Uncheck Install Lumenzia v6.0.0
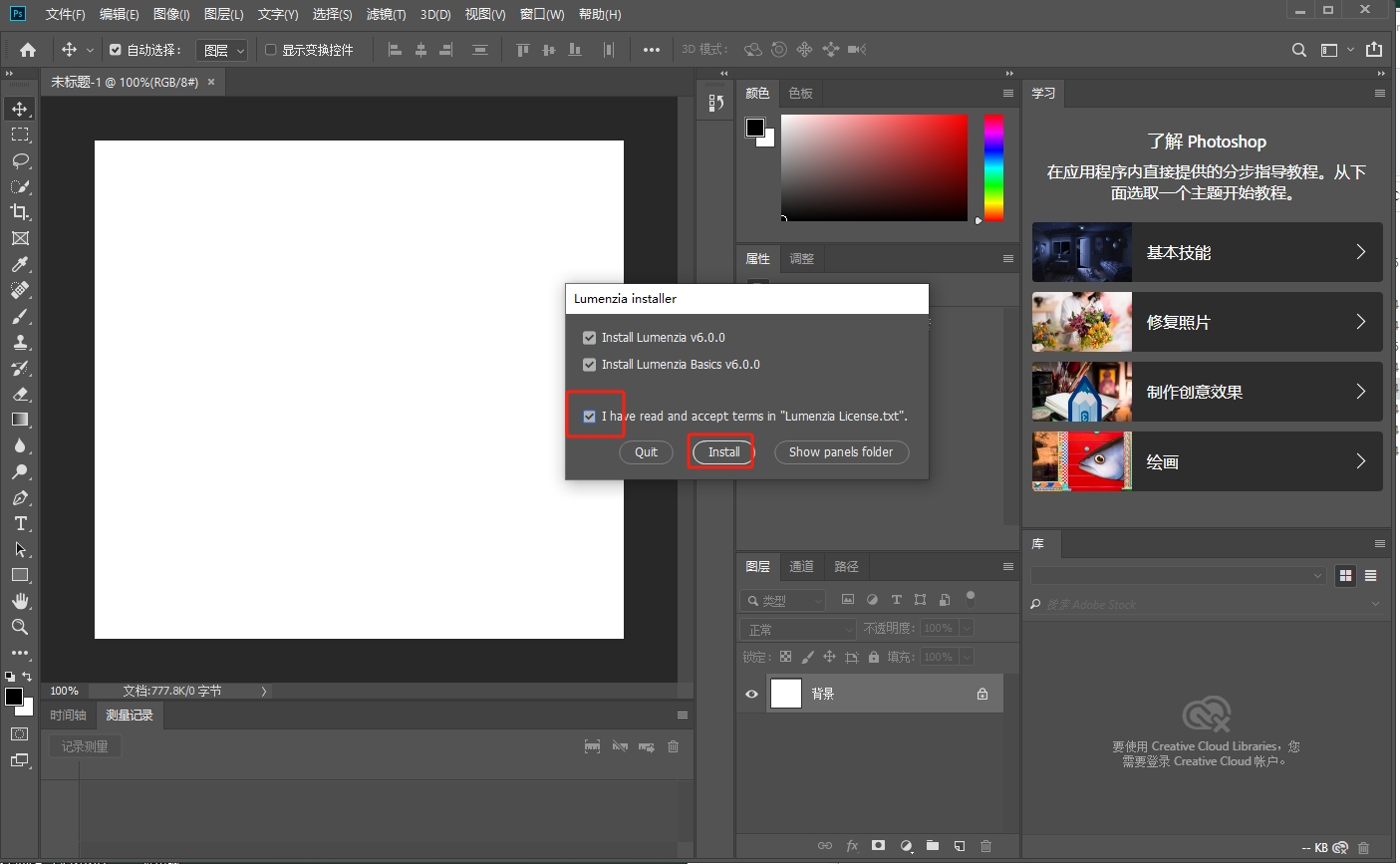1400x864 pixels. point(589,338)
